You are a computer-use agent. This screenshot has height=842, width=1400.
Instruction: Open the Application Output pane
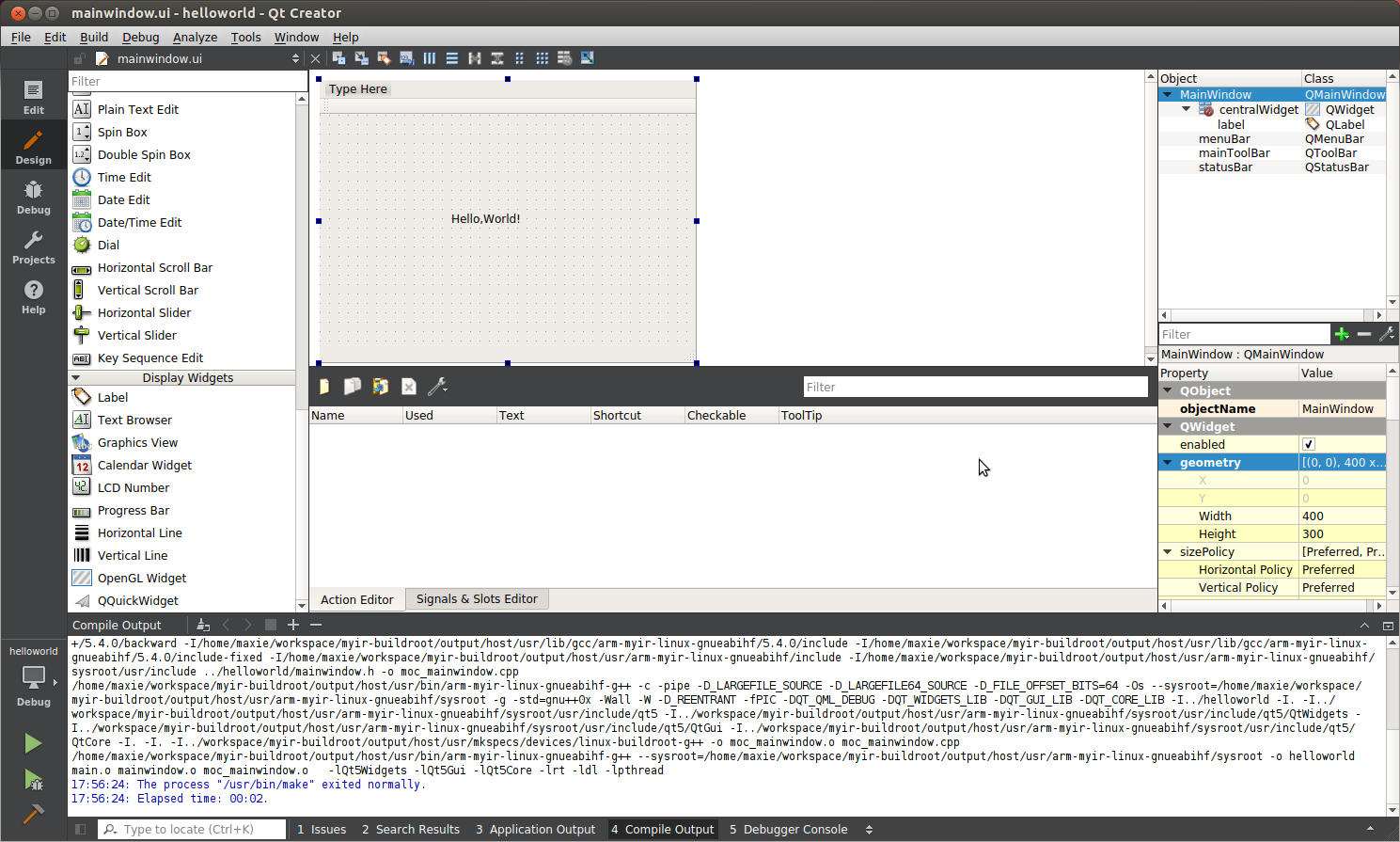(x=535, y=830)
